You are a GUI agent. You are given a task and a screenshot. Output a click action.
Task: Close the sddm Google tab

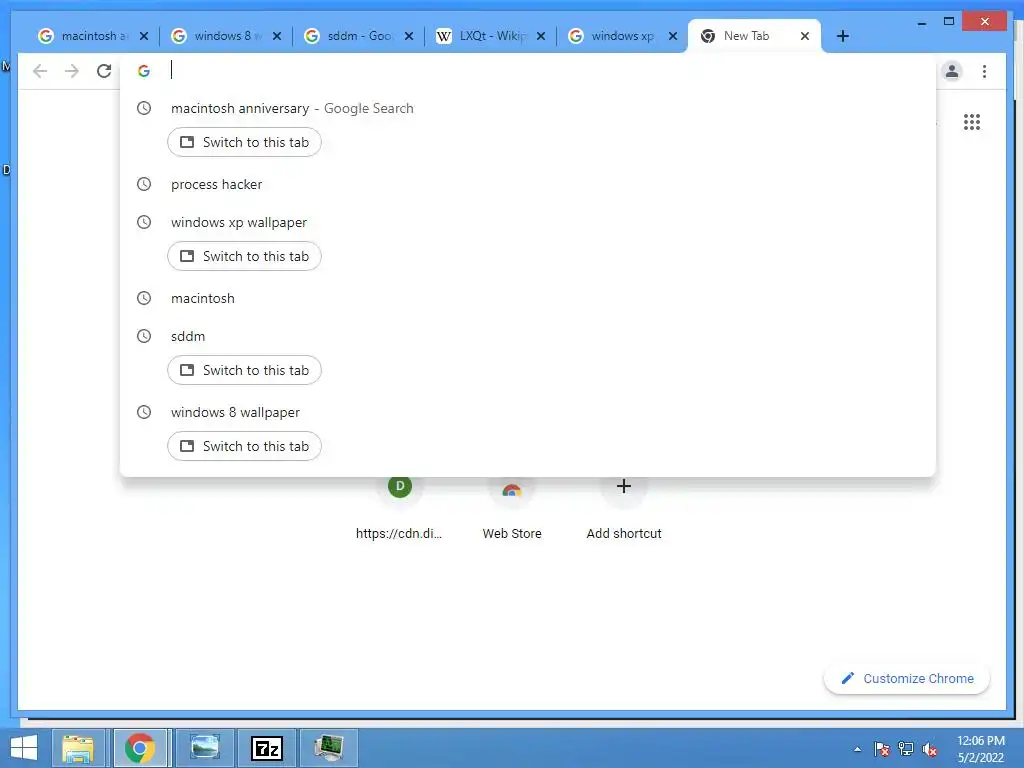409,36
